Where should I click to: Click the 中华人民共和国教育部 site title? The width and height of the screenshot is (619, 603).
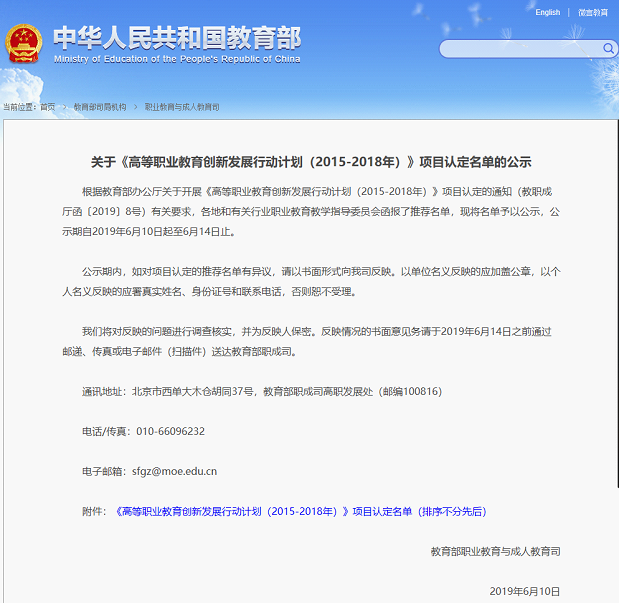176,37
